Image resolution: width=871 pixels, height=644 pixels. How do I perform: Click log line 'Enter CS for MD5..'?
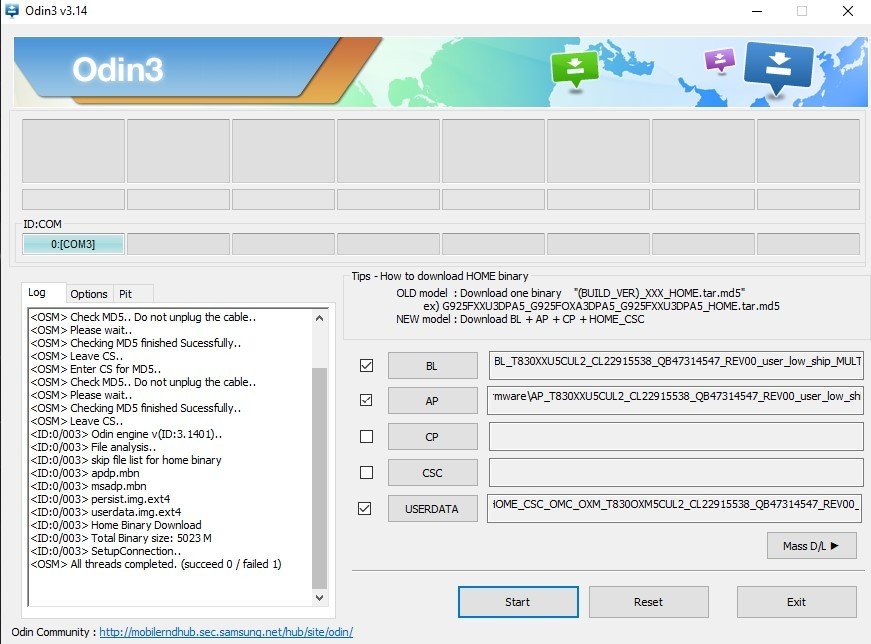click(x=96, y=369)
